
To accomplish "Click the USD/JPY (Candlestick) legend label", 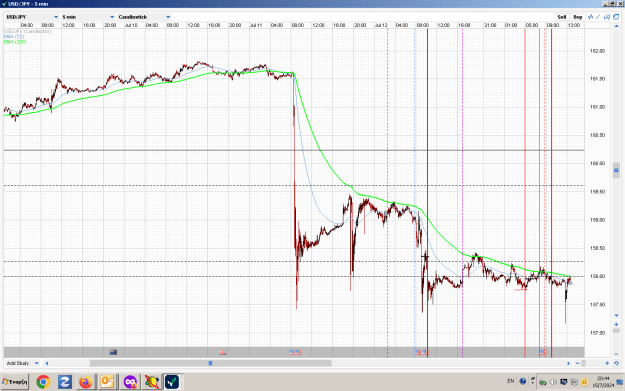I will point(28,31).
